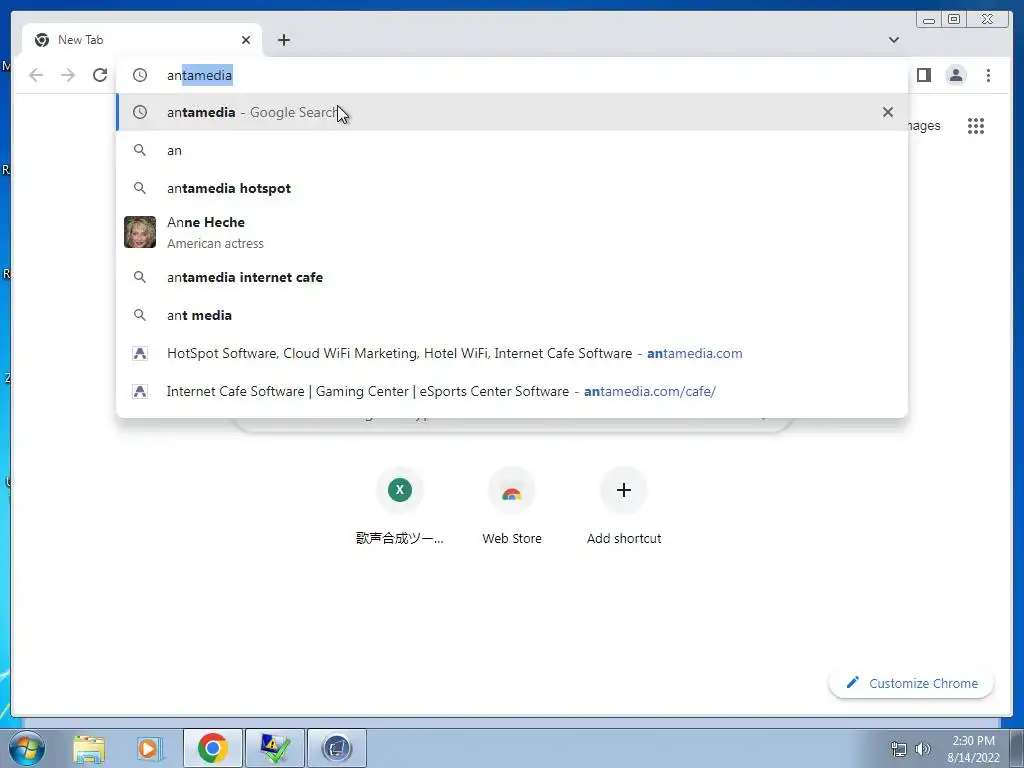The image size is (1024, 768).
Task: Click the New Tab tab title
Action: (80, 40)
